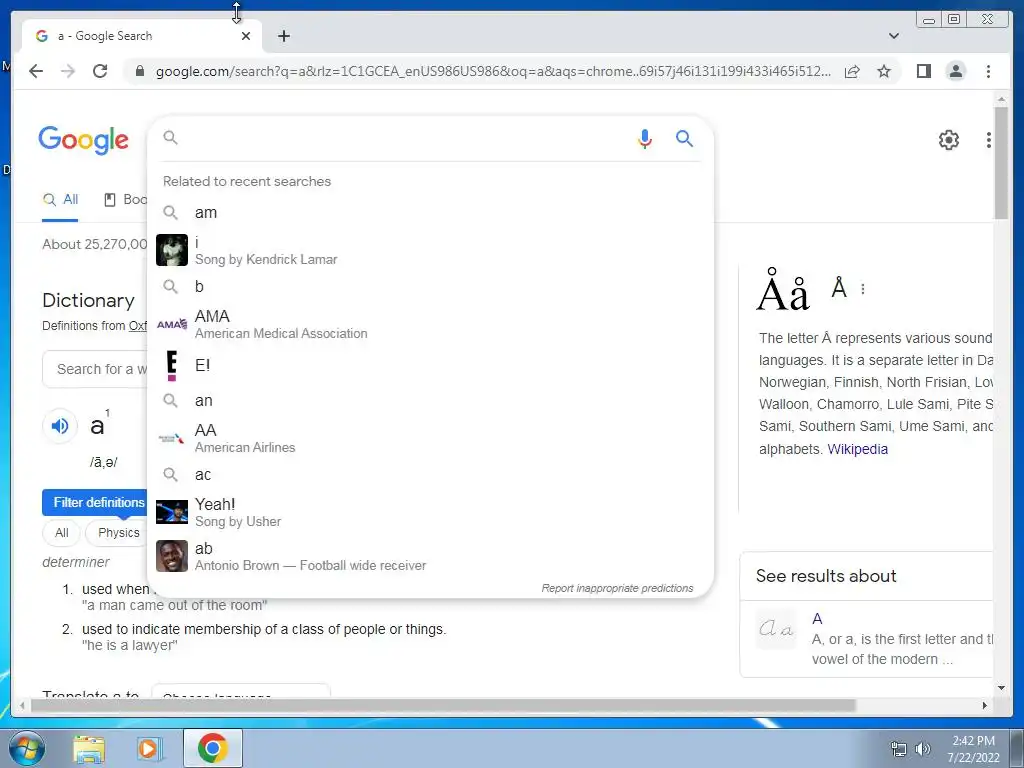The image size is (1024, 768).
Task: Click 'Filter definitions' button
Action: point(95,502)
